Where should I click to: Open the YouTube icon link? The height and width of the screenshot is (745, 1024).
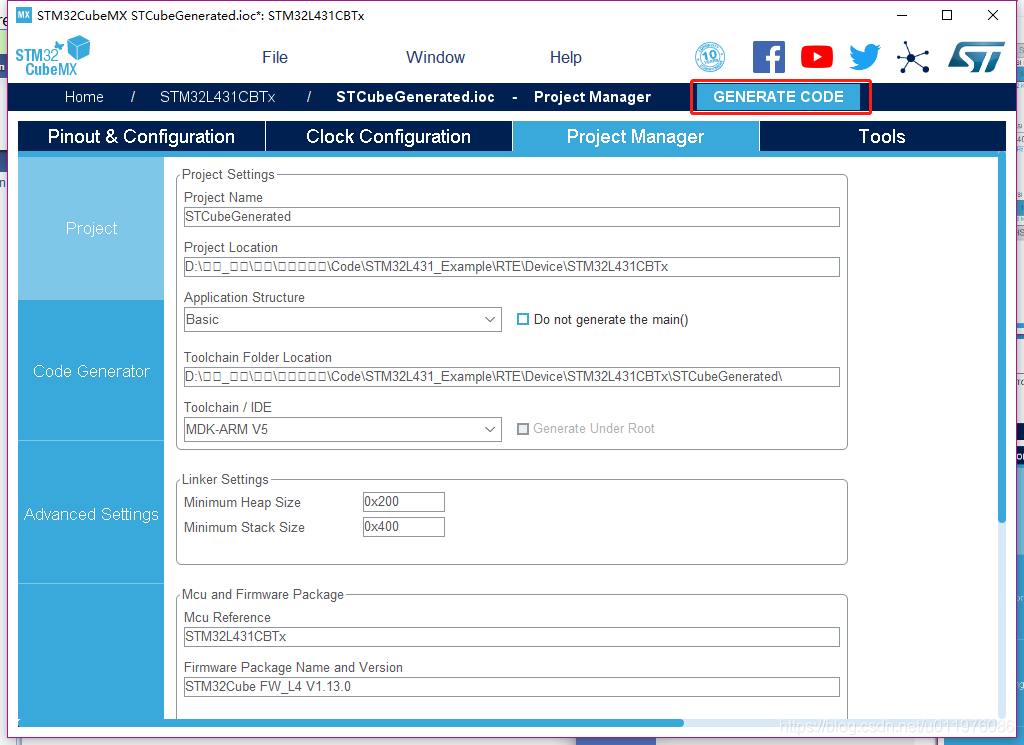coord(817,57)
